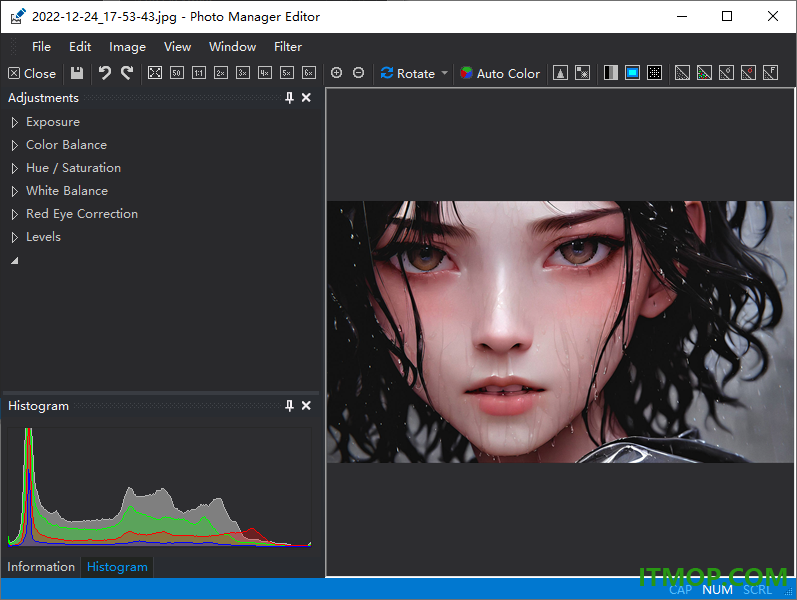Pin the Adjustments panel
The height and width of the screenshot is (600, 797).
click(289, 98)
